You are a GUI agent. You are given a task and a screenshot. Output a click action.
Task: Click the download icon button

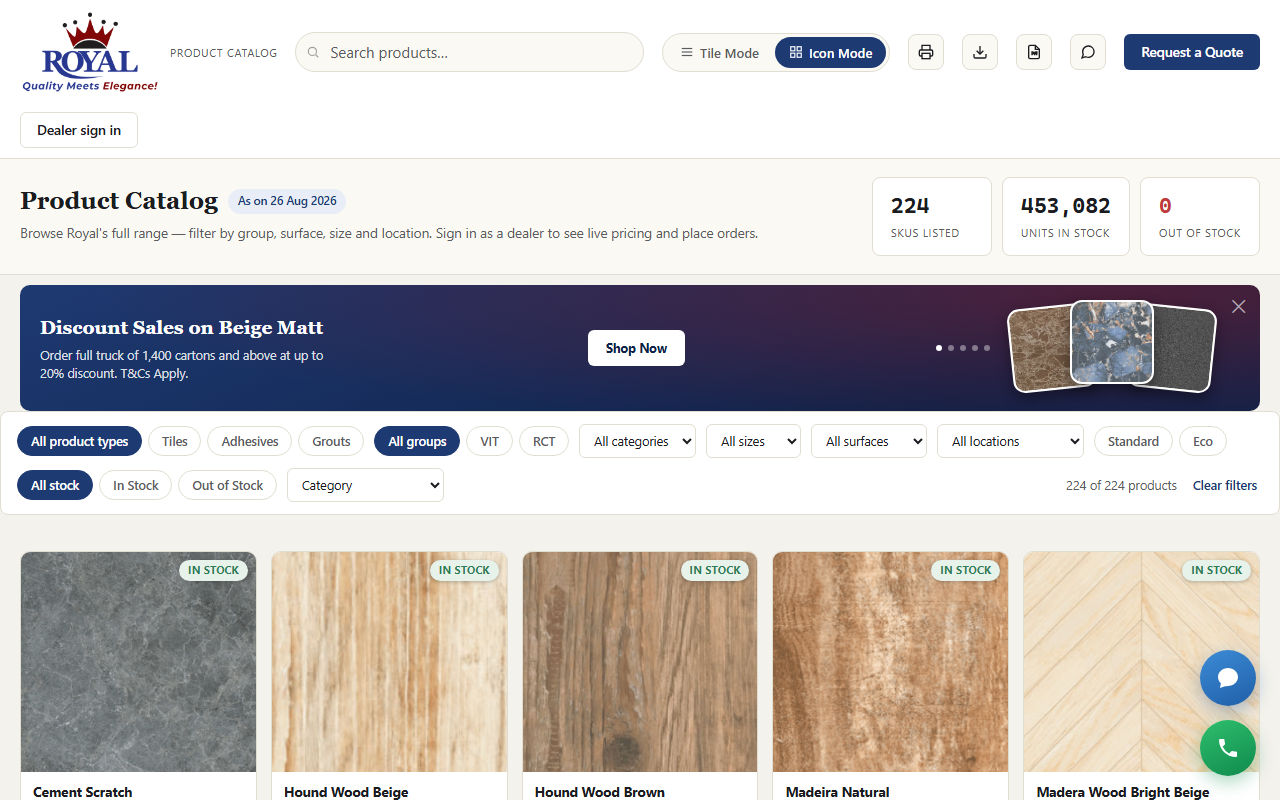coord(980,52)
